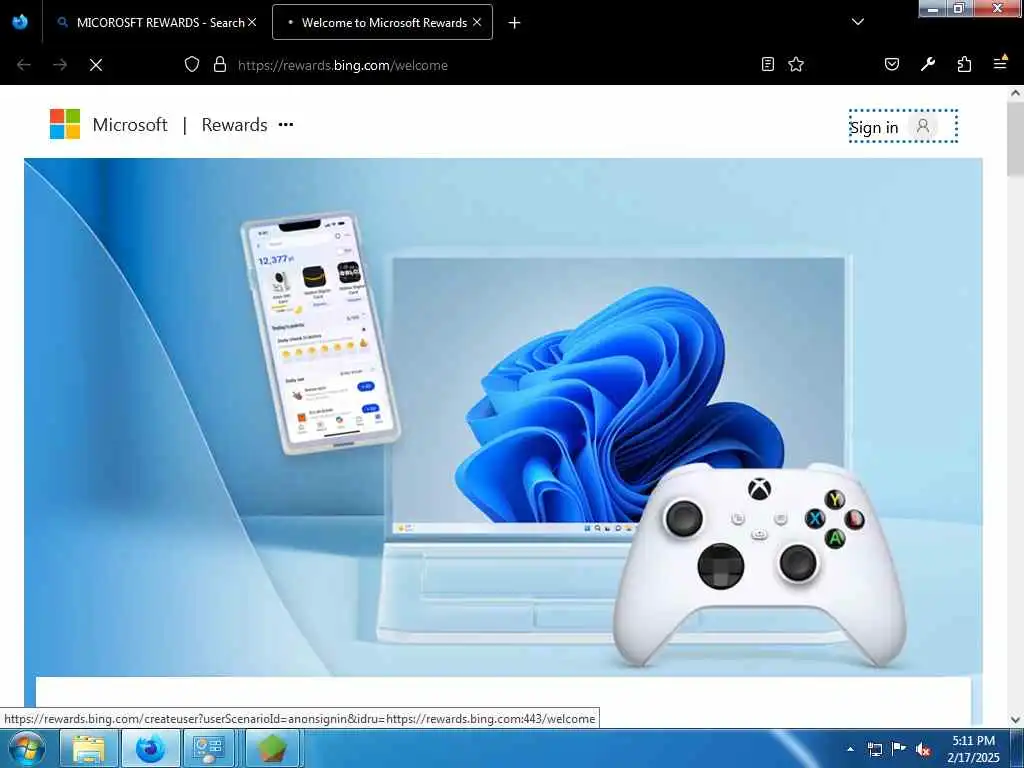Open the extensions puzzle icon

[x=964, y=64]
